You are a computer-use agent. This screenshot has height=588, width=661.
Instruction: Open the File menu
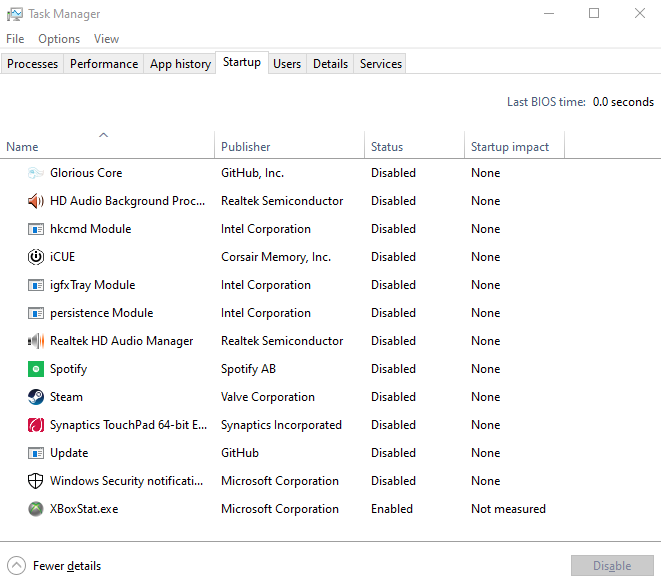[15, 39]
